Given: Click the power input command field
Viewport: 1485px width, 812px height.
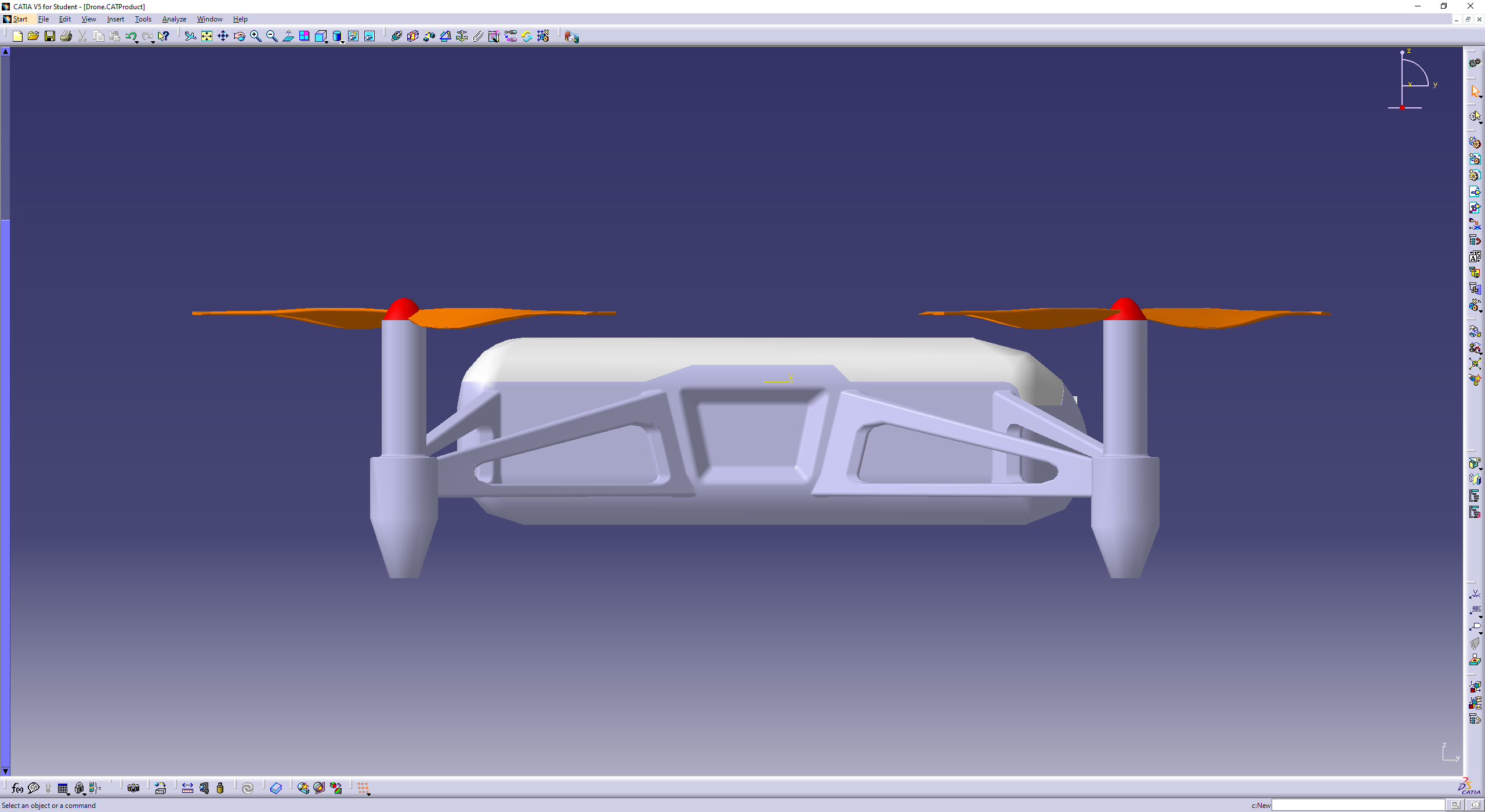Looking at the screenshot, I should [x=1357, y=805].
